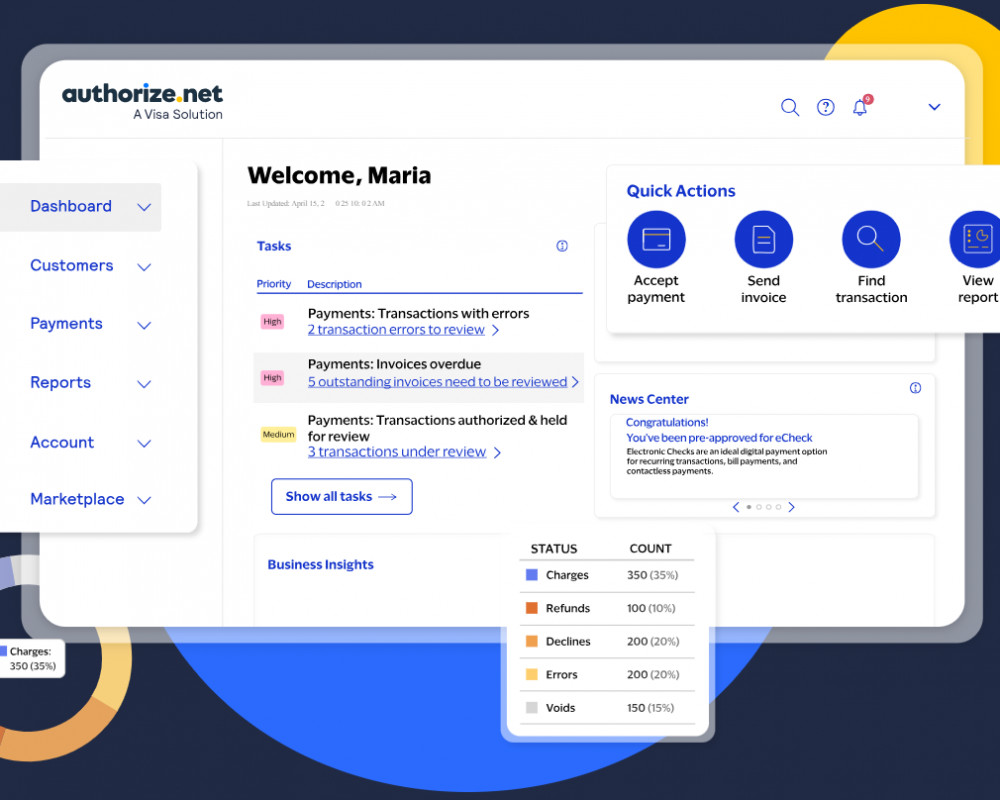
Task: Click the Welcome, Maria heading
Action: point(339,175)
